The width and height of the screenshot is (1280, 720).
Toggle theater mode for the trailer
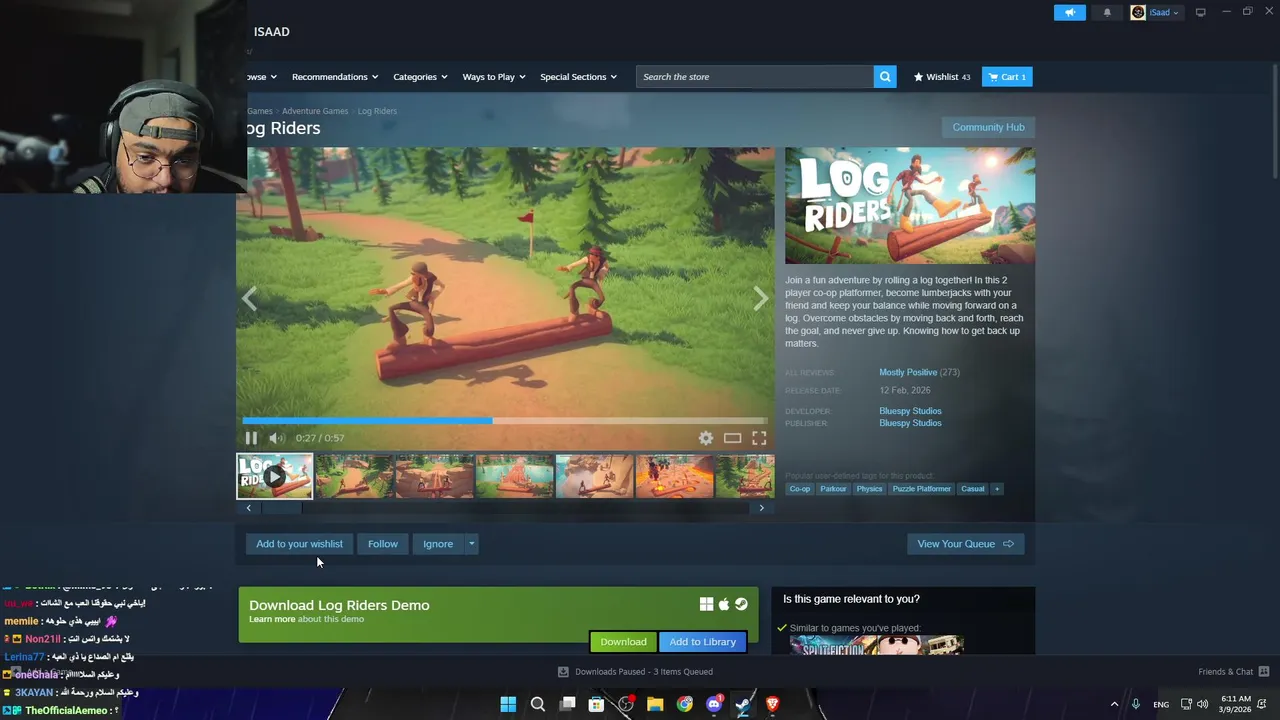pos(732,438)
